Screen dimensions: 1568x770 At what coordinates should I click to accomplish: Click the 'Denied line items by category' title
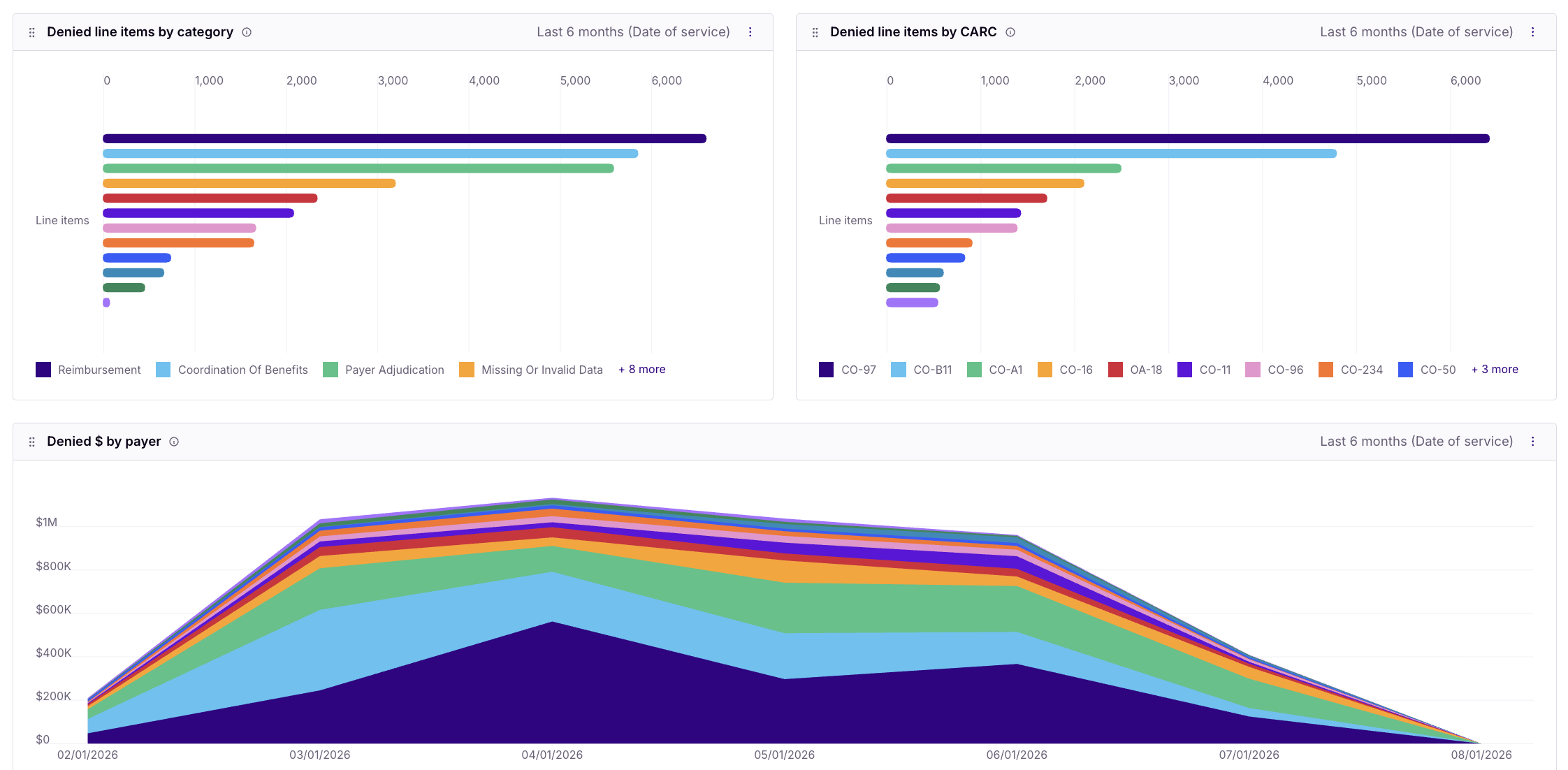(140, 32)
